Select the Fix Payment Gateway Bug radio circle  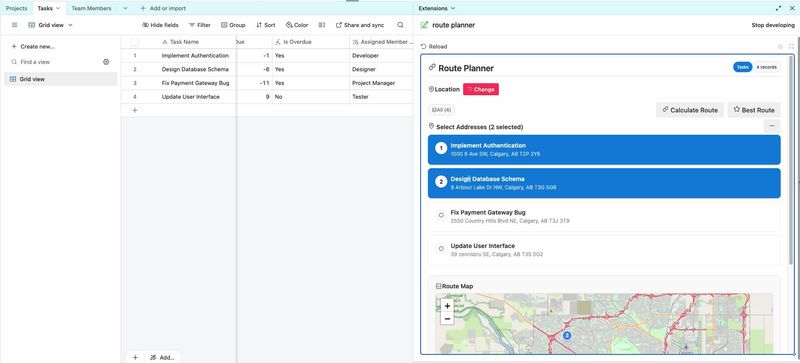[x=441, y=215]
